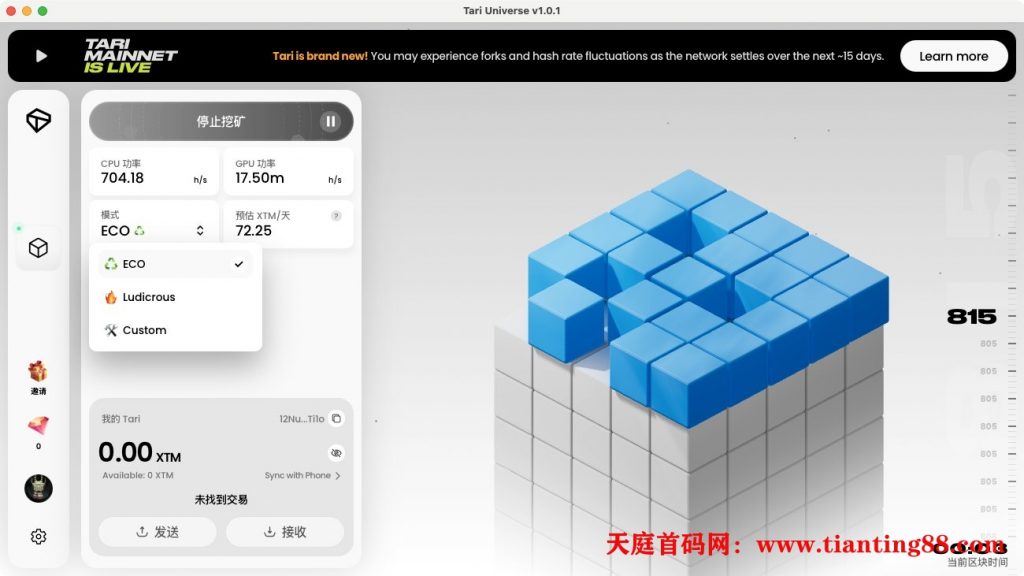Screen dimensions: 1024x576
Task: Toggle balance visibility eye icon
Action: (x=336, y=453)
